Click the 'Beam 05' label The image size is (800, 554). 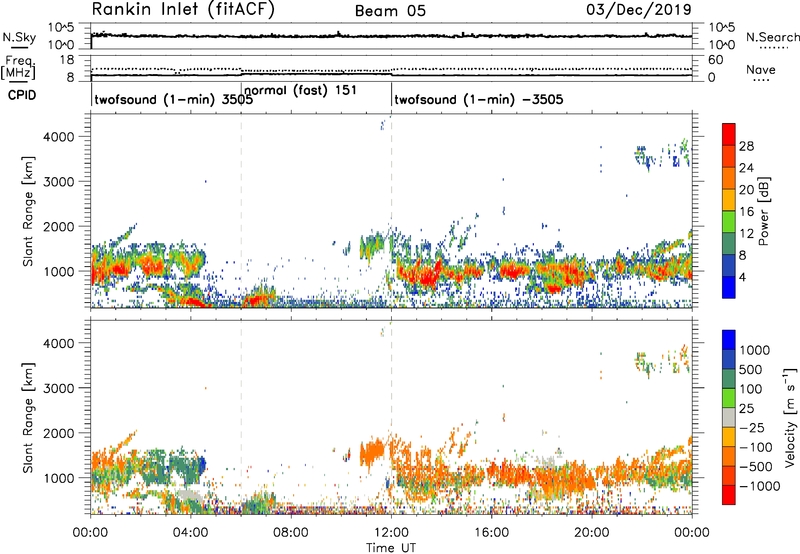[390, 11]
